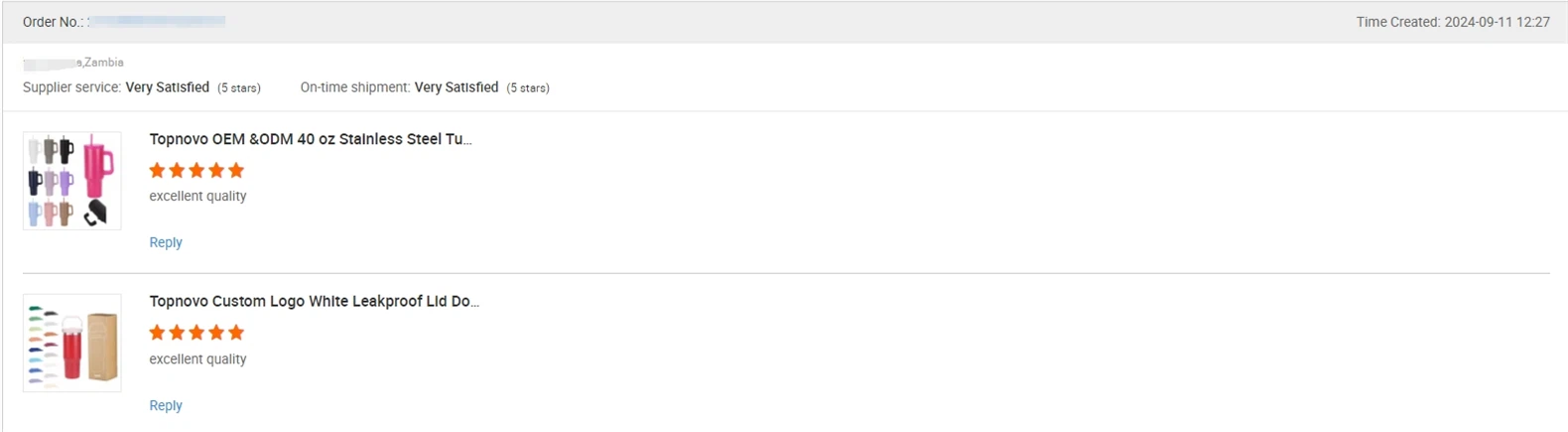Click the Zambia buyer location text

tap(103, 63)
